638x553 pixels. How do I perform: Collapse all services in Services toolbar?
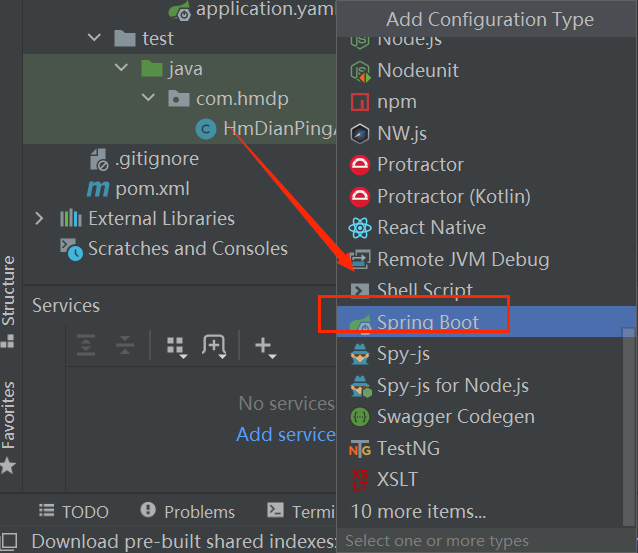[x=125, y=345]
